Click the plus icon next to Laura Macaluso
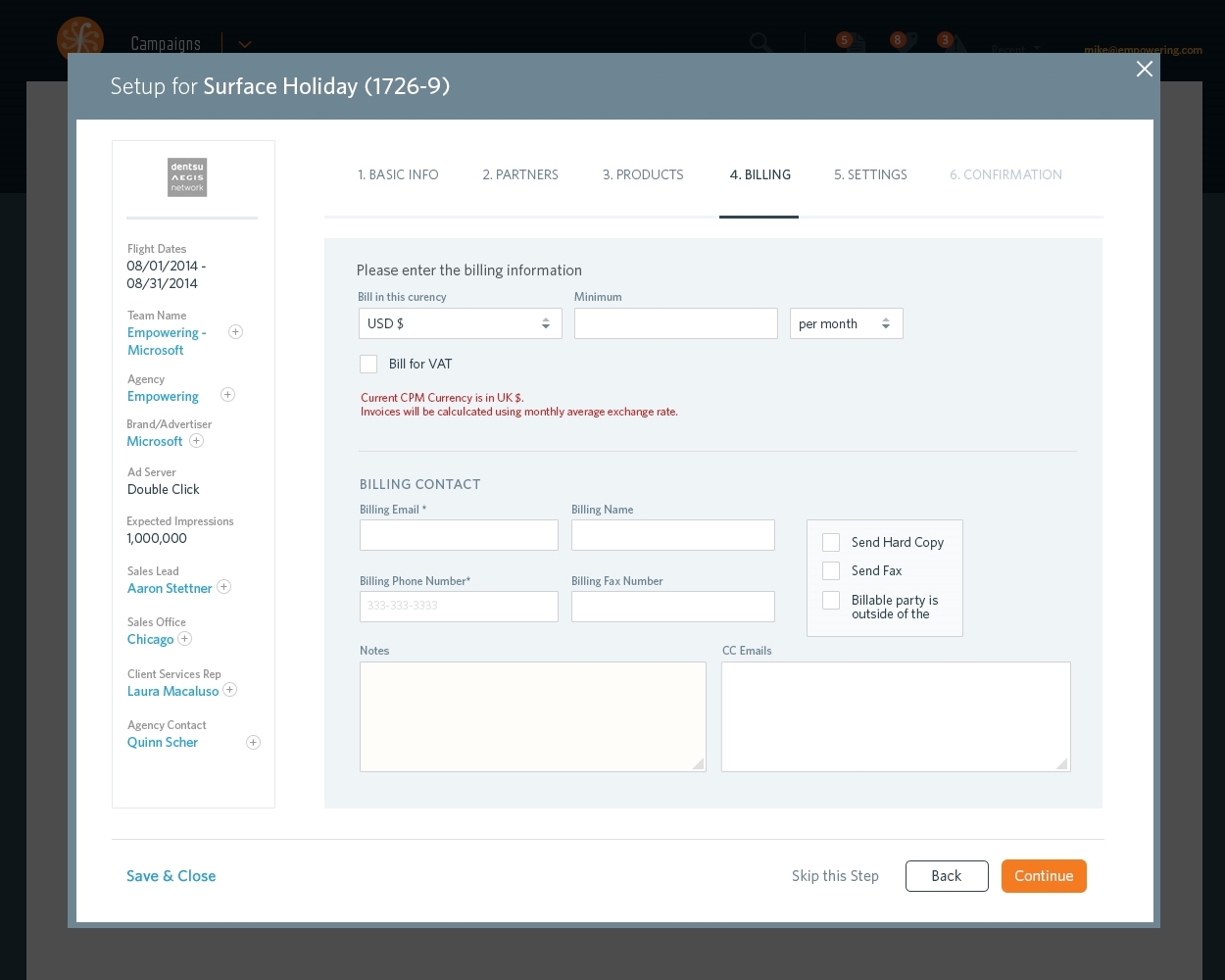Image resolution: width=1225 pixels, height=980 pixels. click(229, 689)
